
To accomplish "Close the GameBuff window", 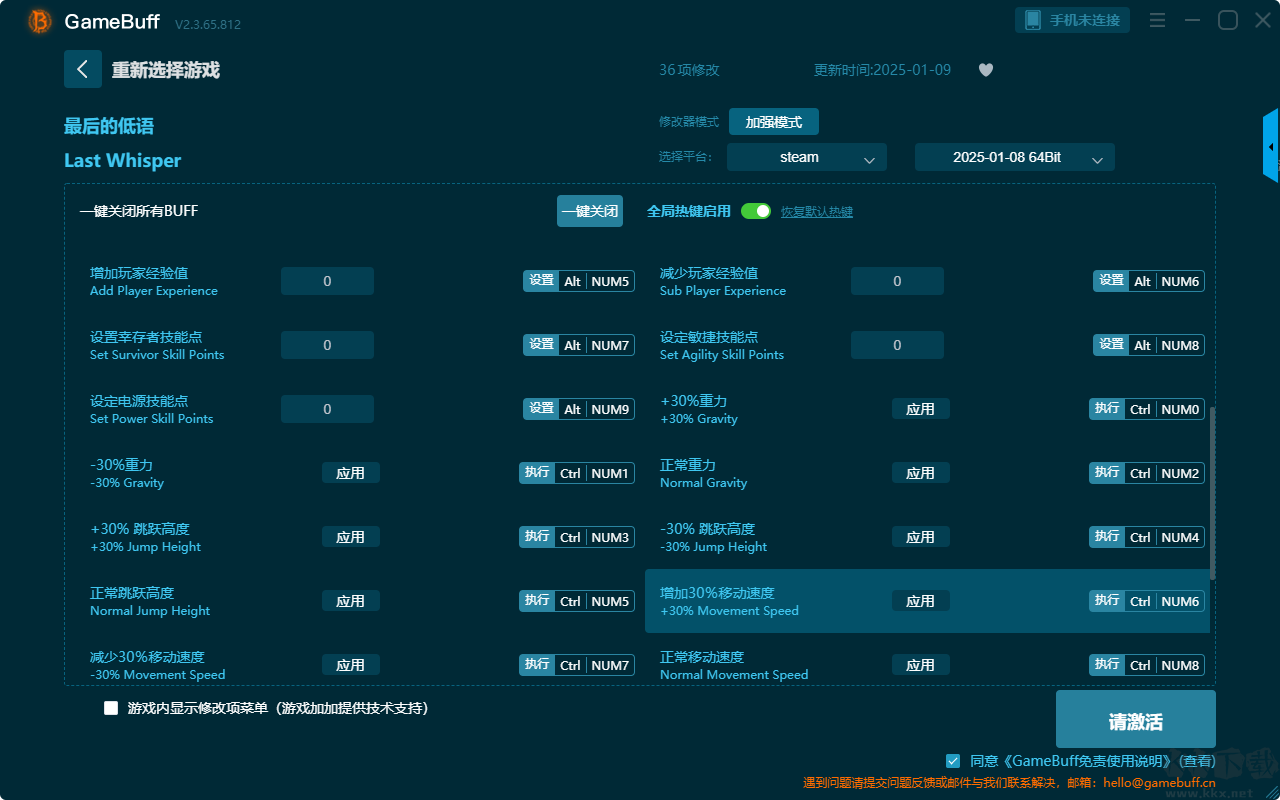I will point(1263,20).
